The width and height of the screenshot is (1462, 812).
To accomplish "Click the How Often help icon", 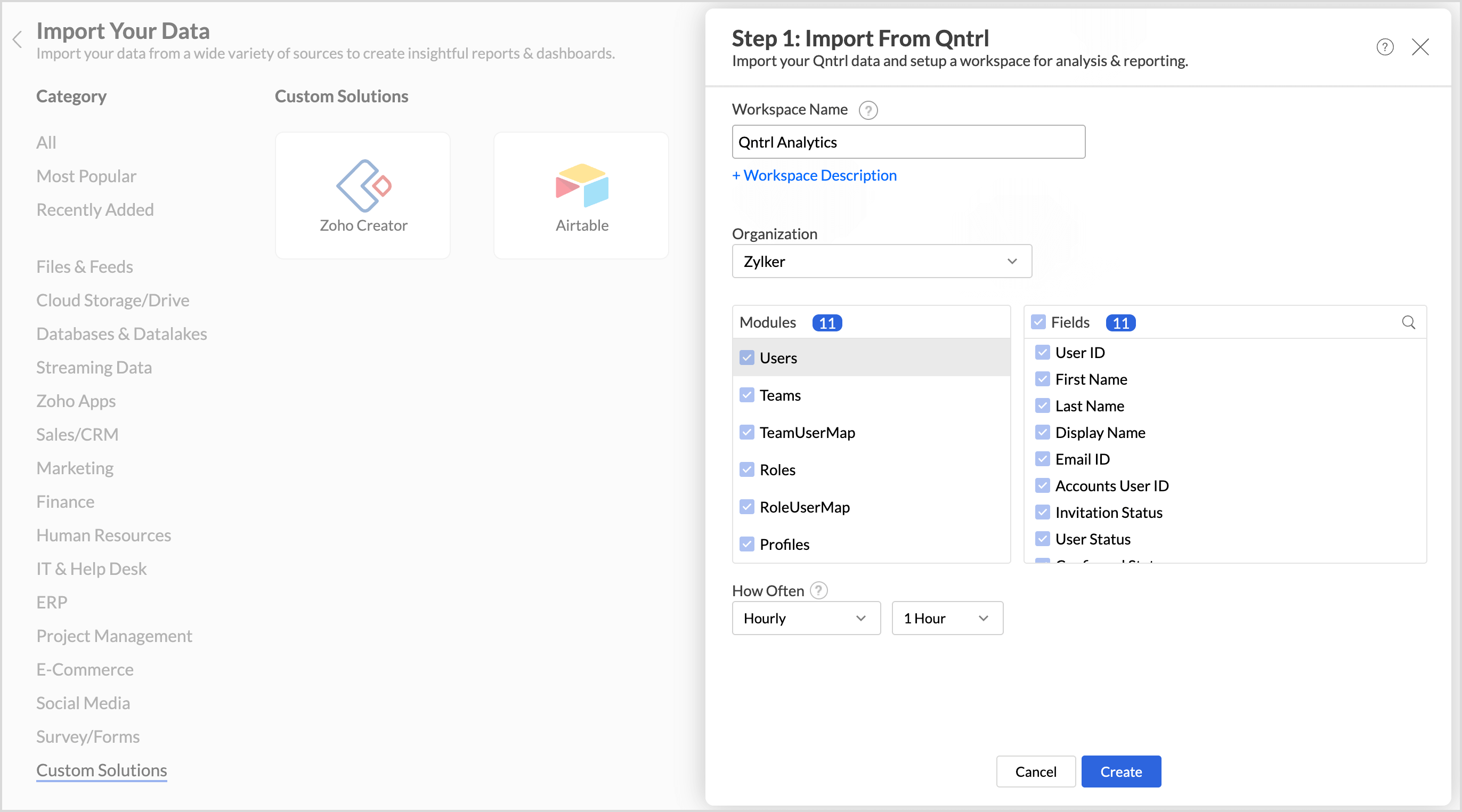I will pos(818,591).
